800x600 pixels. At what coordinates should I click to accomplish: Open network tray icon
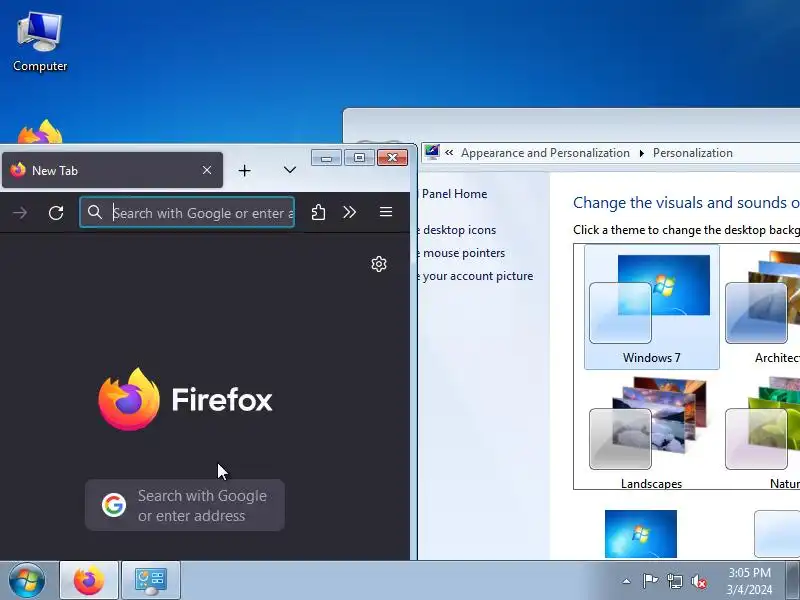tap(674, 581)
